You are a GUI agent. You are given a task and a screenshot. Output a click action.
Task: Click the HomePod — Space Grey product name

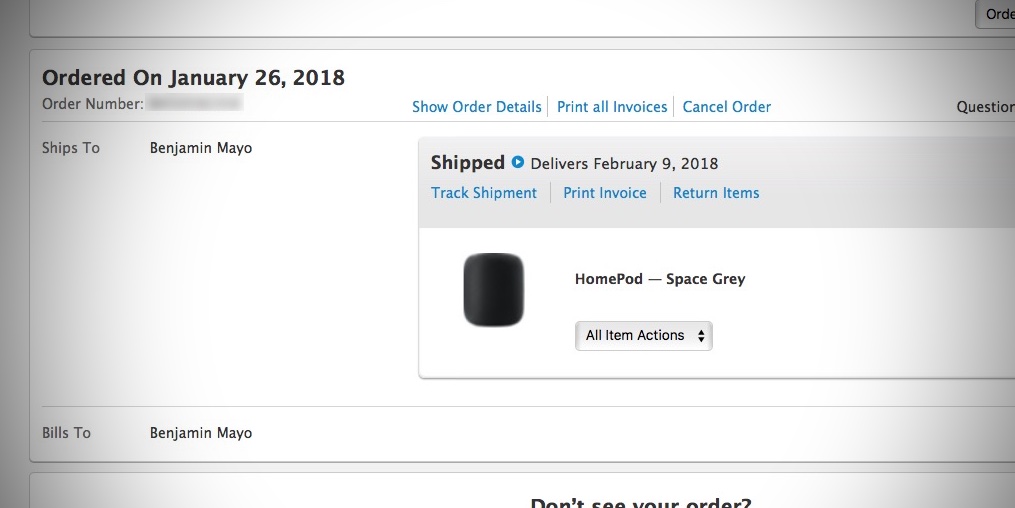click(x=660, y=279)
